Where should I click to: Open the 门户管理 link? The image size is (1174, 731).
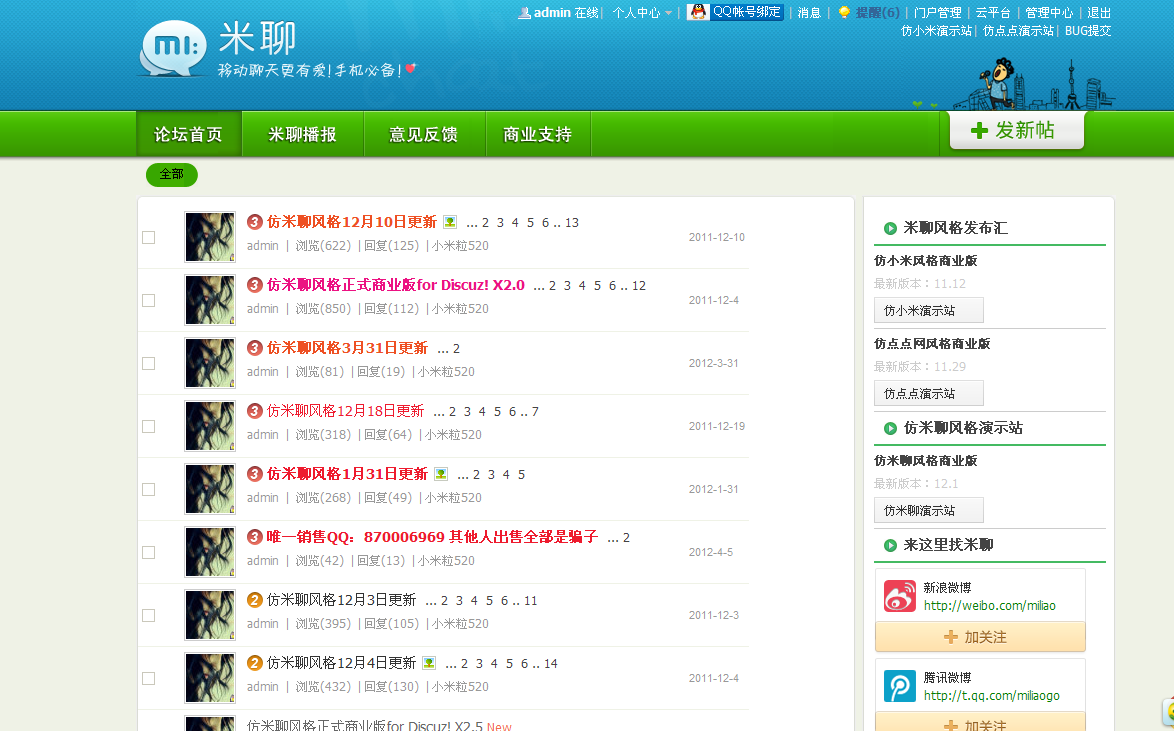pyautogui.click(x=937, y=13)
